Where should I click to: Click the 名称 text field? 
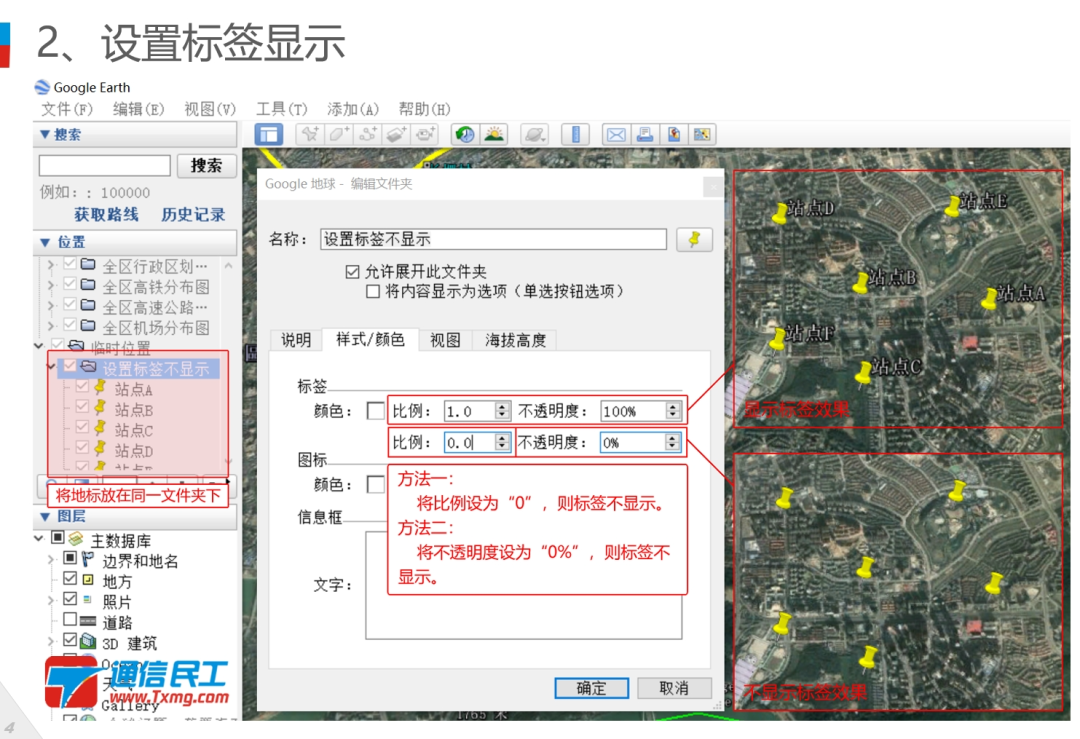pos(494,240)
